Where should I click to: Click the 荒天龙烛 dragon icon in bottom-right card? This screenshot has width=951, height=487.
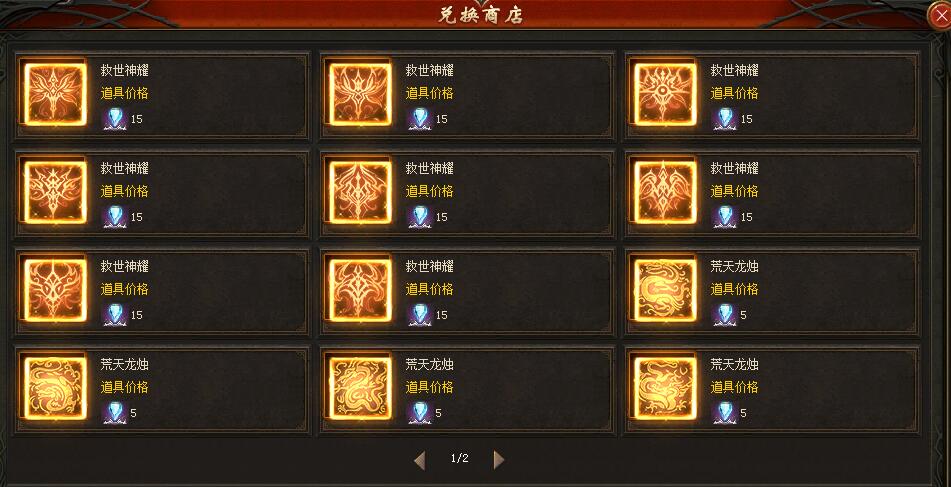point(665,388)
